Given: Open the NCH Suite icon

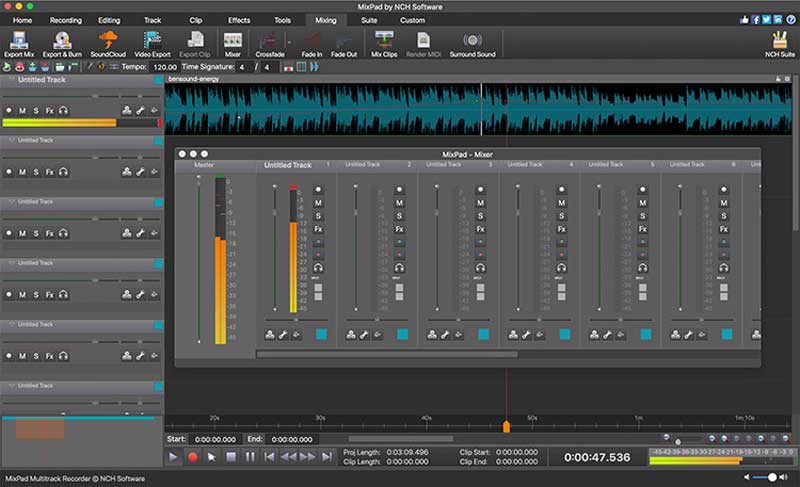Looking at the screenshot, I should (x=778, y=41).
